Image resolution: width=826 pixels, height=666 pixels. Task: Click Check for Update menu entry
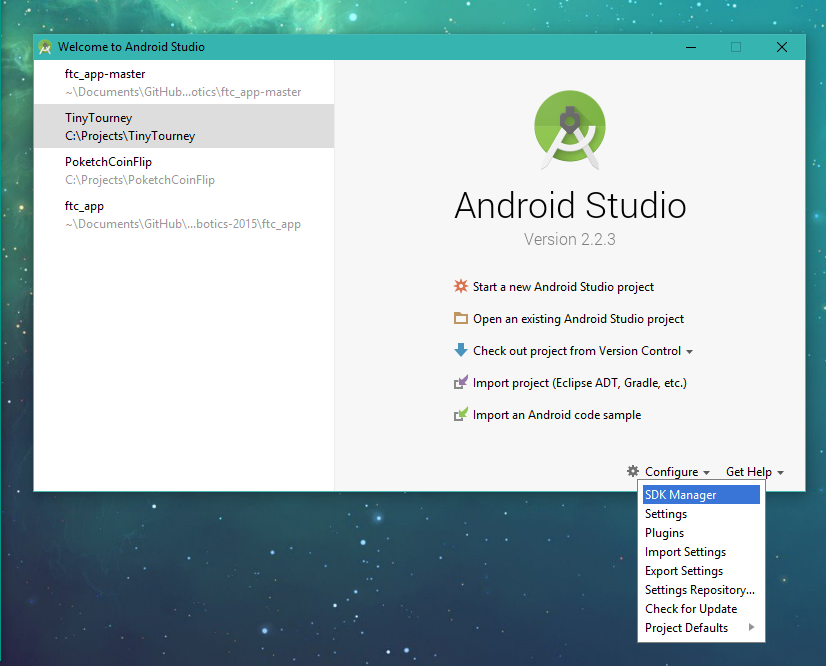coord(690,608)
